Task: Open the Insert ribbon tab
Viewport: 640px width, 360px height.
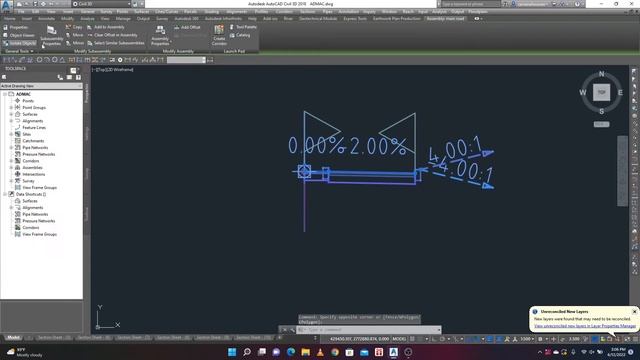Action: (x=27, y=19)
